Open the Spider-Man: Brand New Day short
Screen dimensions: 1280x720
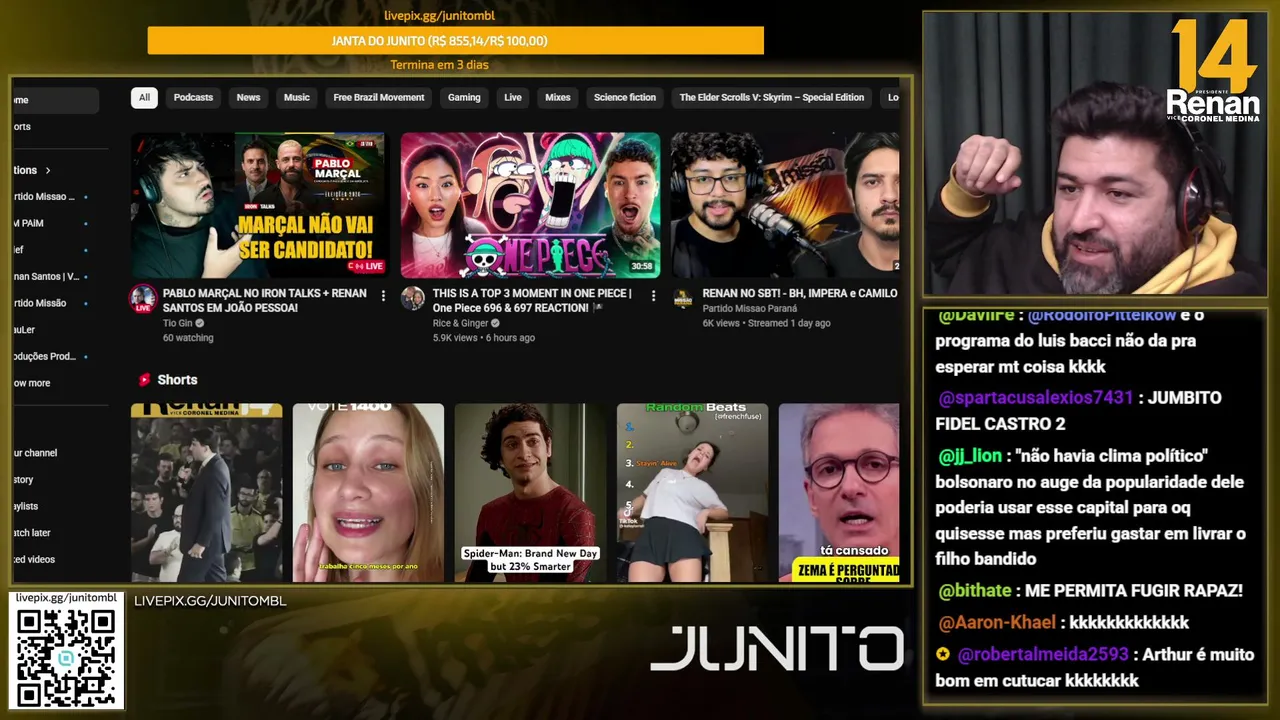click(530, 493)
